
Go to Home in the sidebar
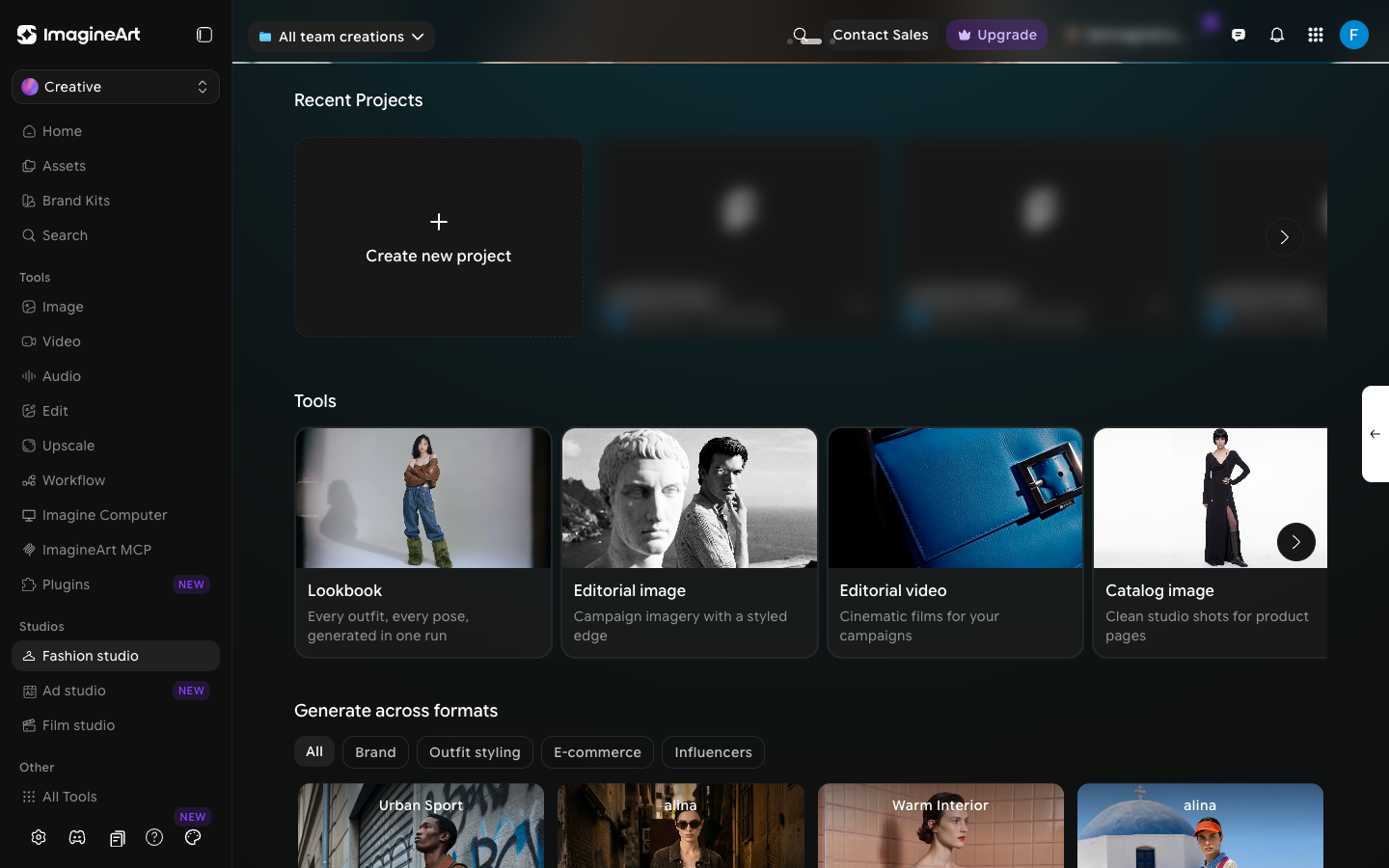pyautogui.click(x=116, y=131)
